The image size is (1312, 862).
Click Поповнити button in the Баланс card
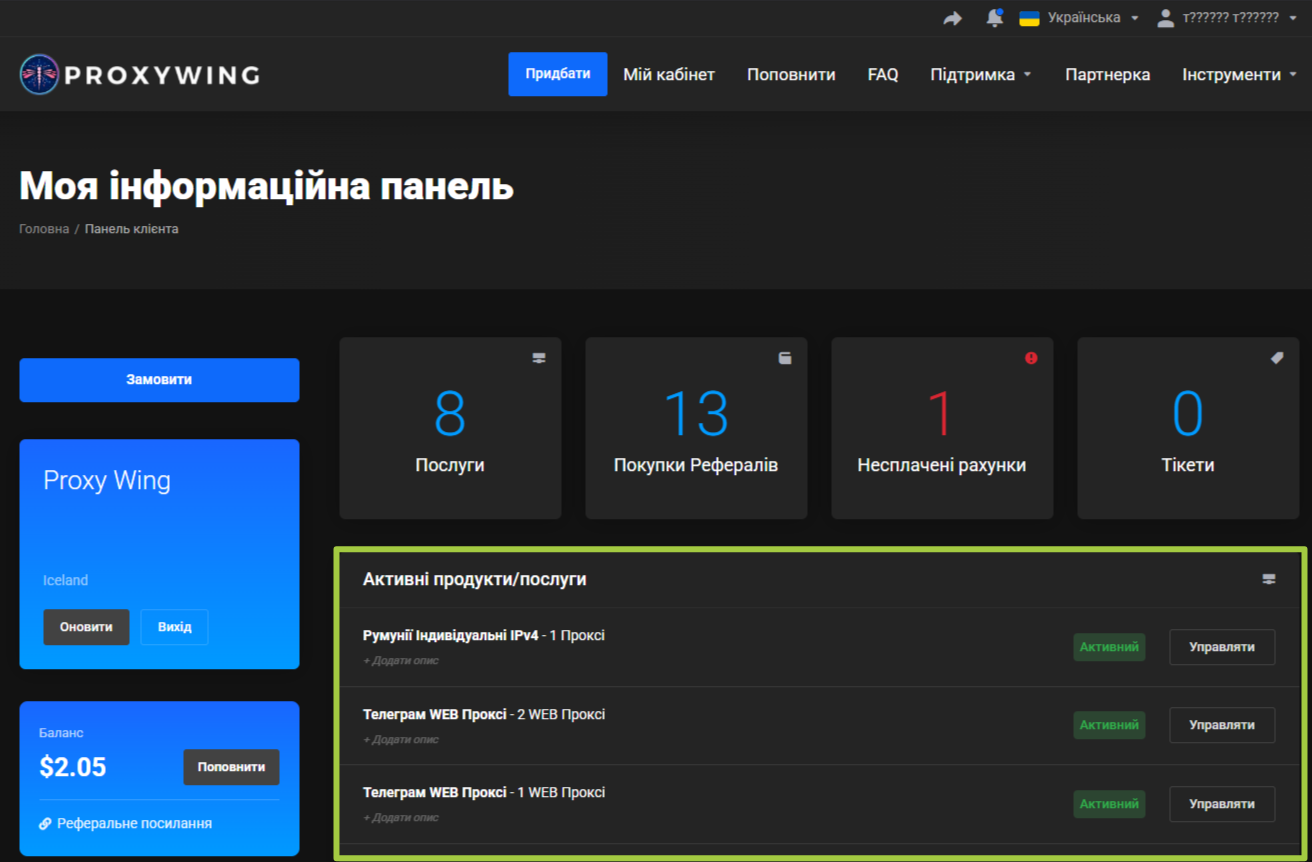click(231, 767)
